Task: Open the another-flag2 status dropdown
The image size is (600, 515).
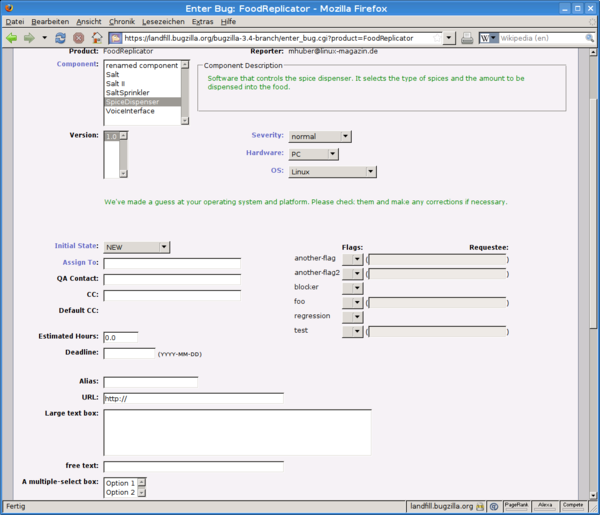Action: (x=352, y=274)
